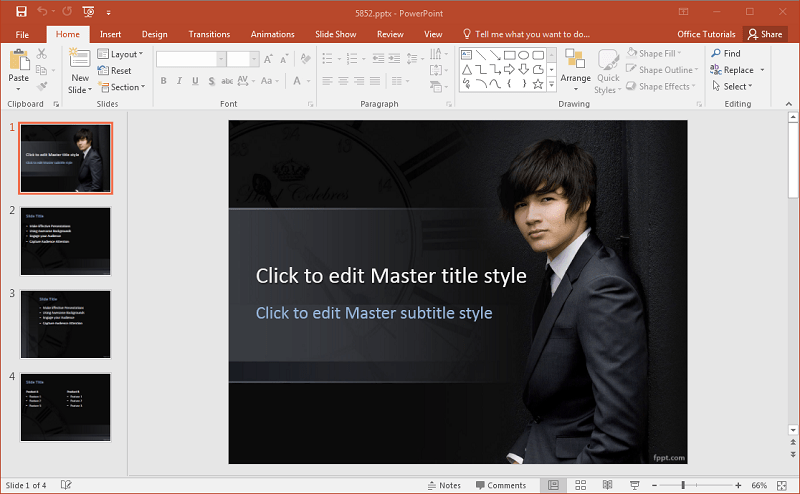The width and height of the screenshot is (800, 494).
Task: Toggle Normal view button in status bar
Action: point(553,485)
